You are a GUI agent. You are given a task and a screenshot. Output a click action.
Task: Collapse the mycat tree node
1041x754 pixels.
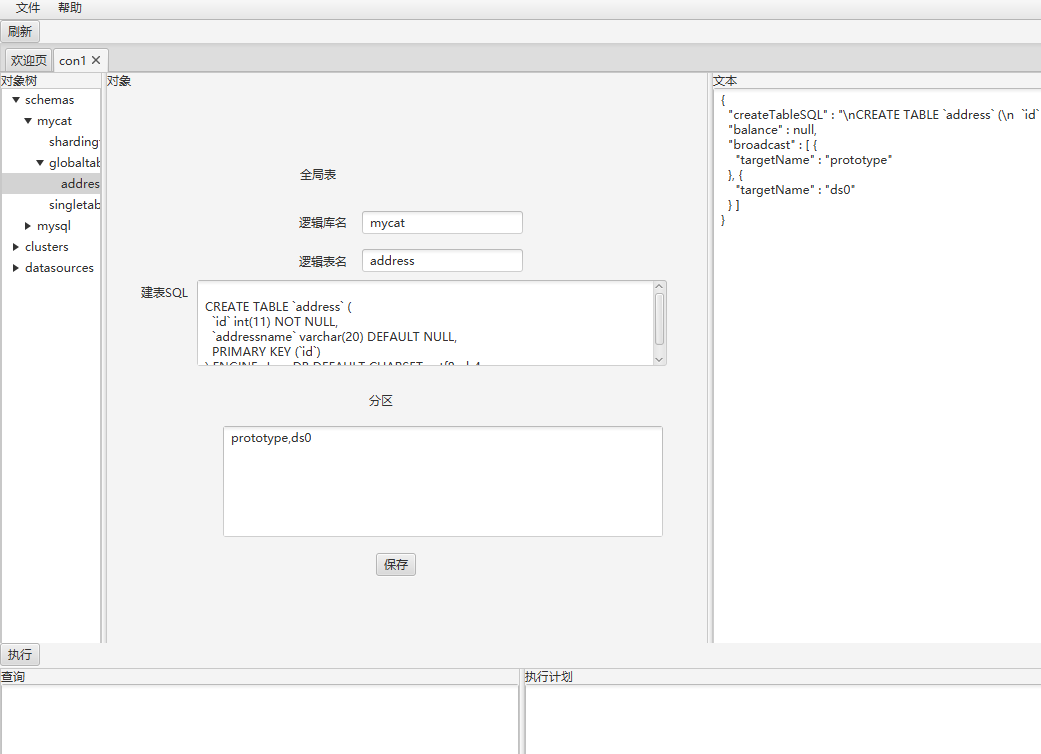coord(28,121)
